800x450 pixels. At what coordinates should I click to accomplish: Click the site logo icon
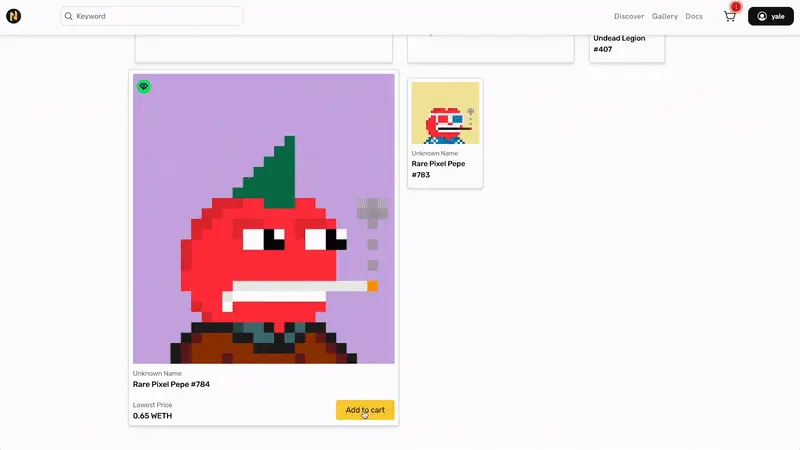[x=14, y=16]
